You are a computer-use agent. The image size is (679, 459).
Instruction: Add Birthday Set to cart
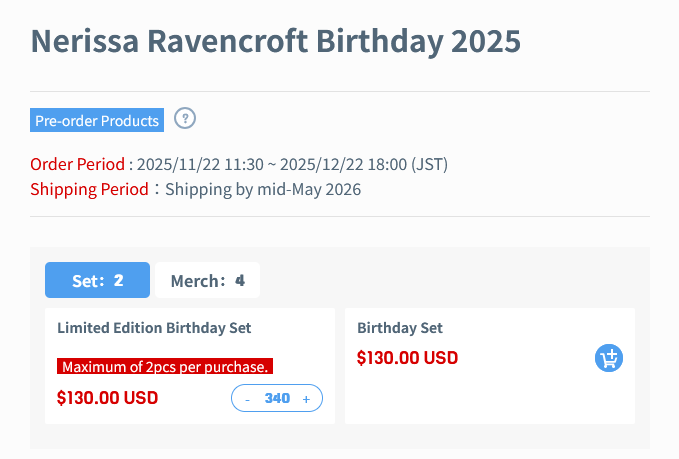pos(608,358)
